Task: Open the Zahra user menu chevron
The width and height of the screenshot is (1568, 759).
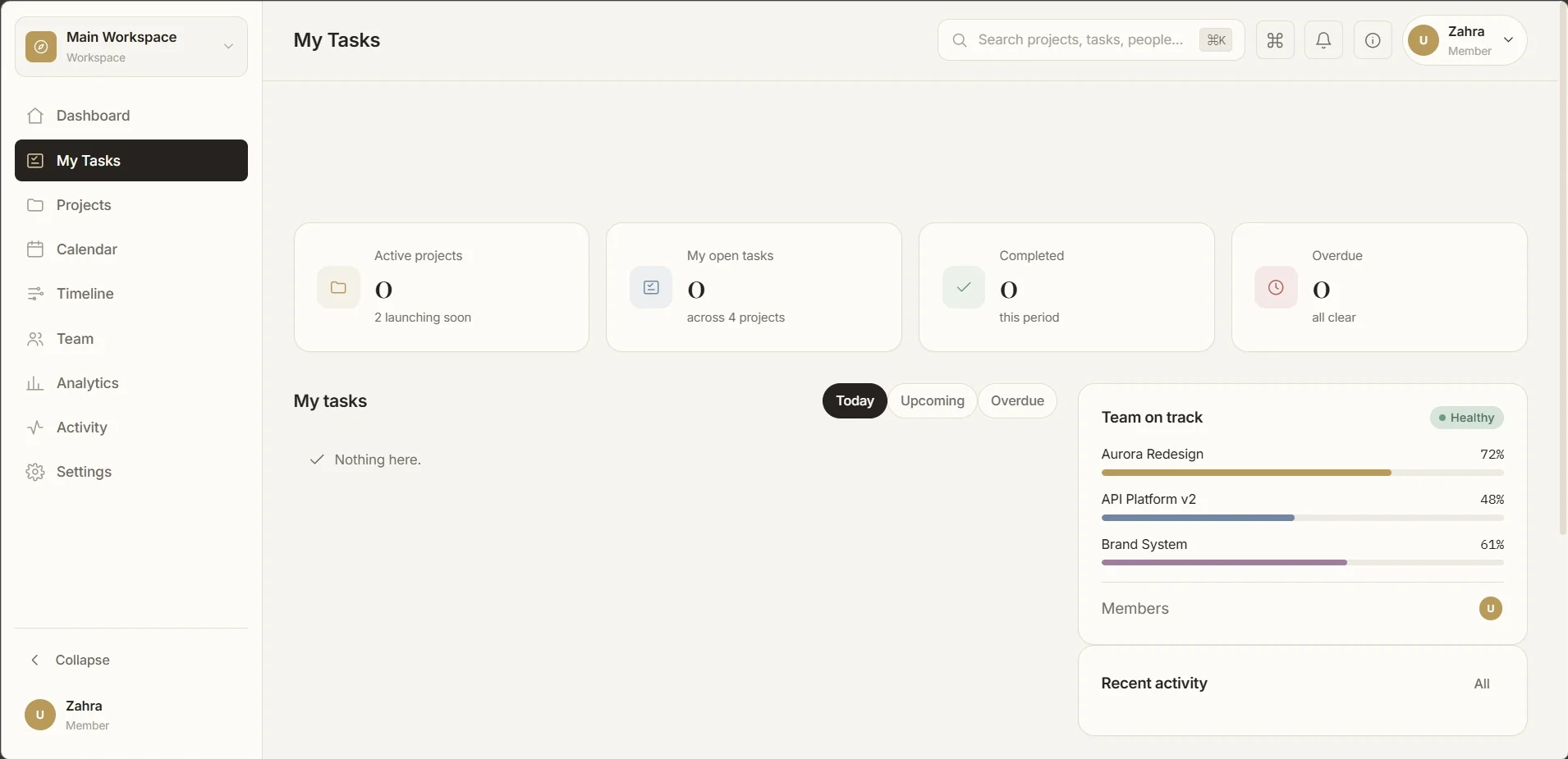Action: (x=1508, y=40)
